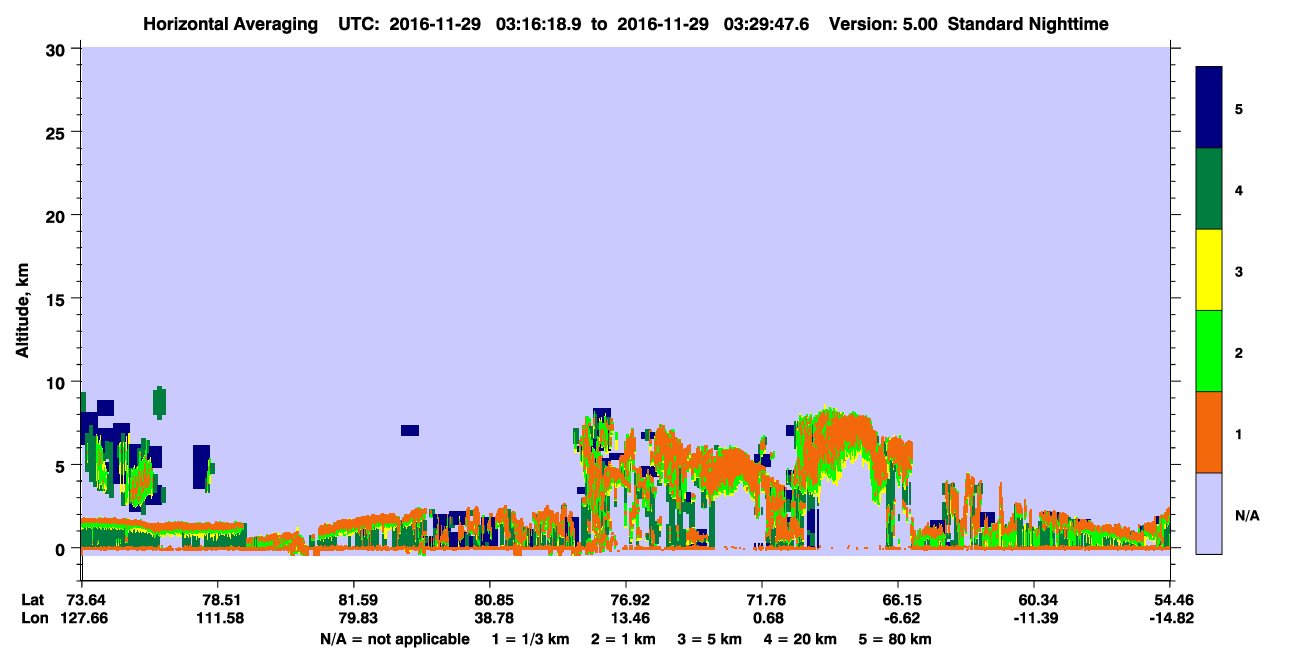Click longitude value -11.39
Image resolution: width=1300 pixels, height=667 pixels.
tap(1034, 618)
